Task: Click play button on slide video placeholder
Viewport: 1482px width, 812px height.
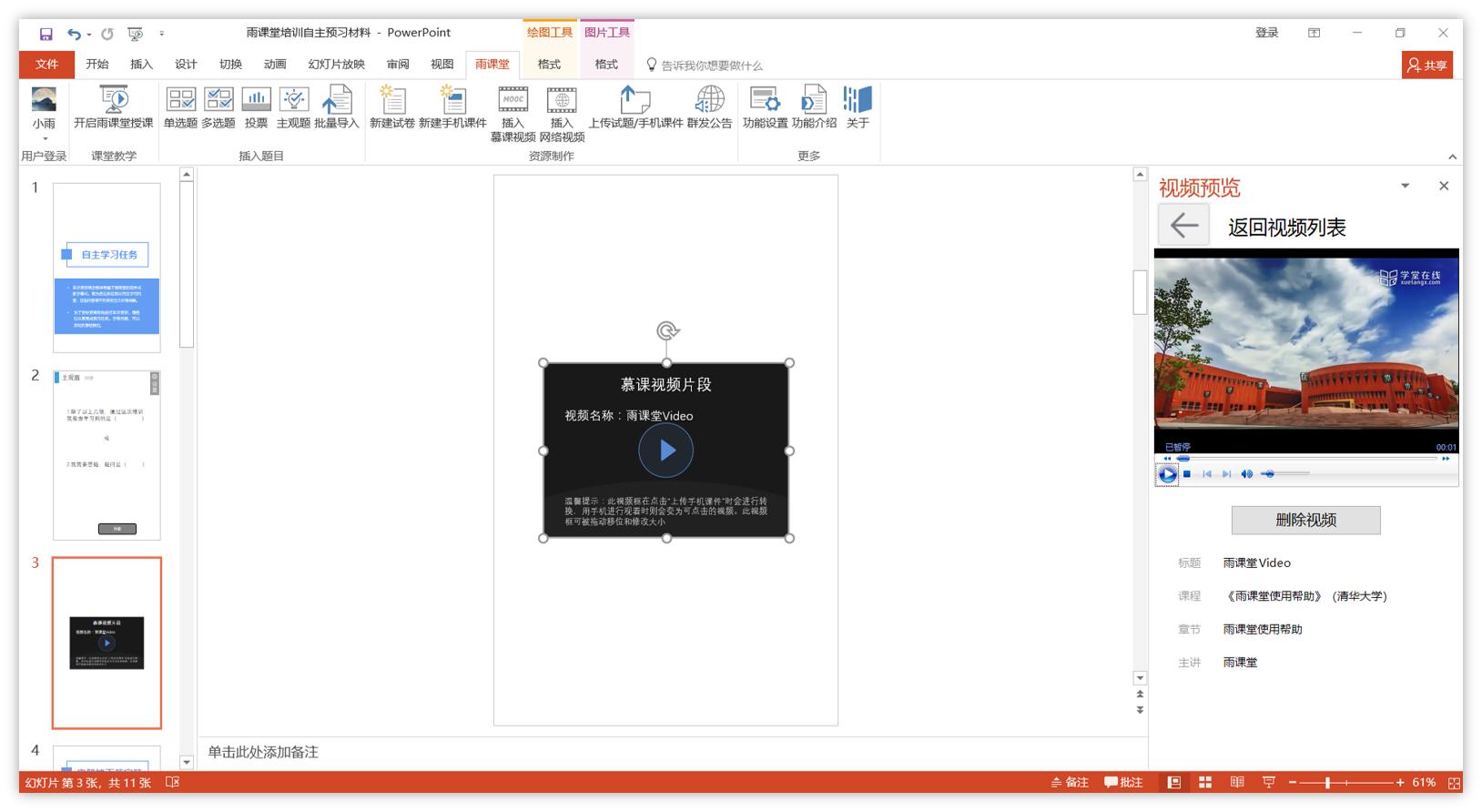Action: coord(666,450)
